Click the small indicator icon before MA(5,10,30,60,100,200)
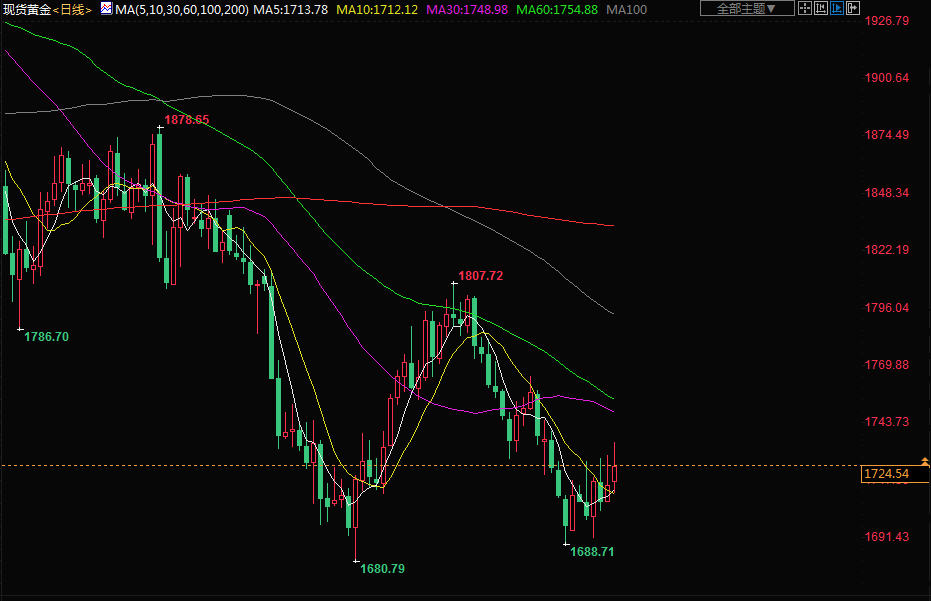Image resolution: width=931 pixels, height=601 pixels. pos(106,9)
